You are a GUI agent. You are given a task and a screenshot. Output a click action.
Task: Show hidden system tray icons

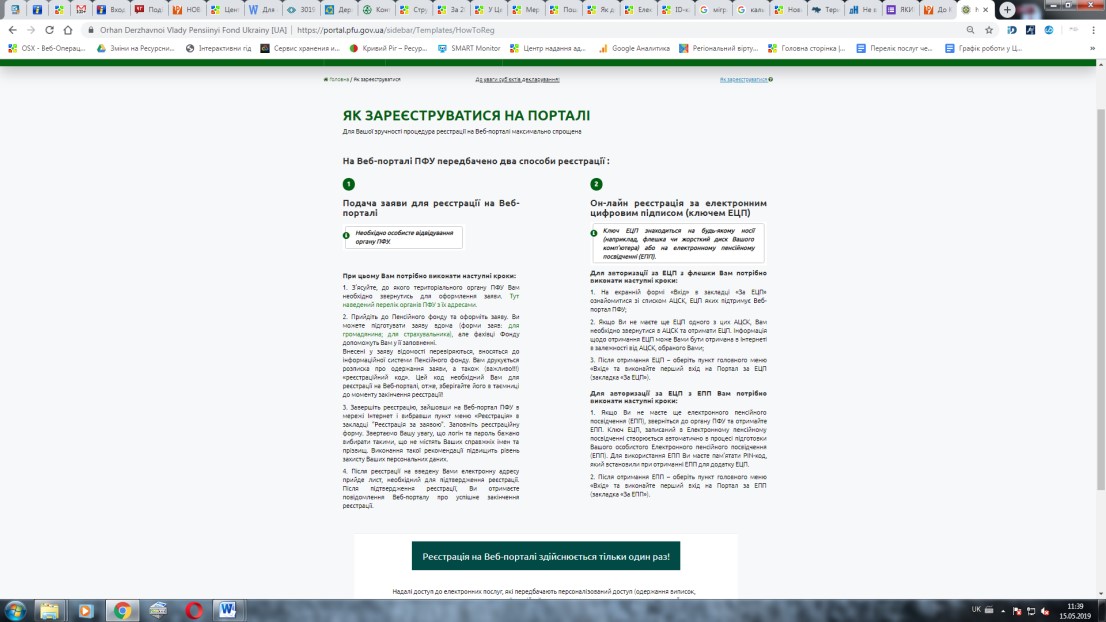tap(1002, 611)
